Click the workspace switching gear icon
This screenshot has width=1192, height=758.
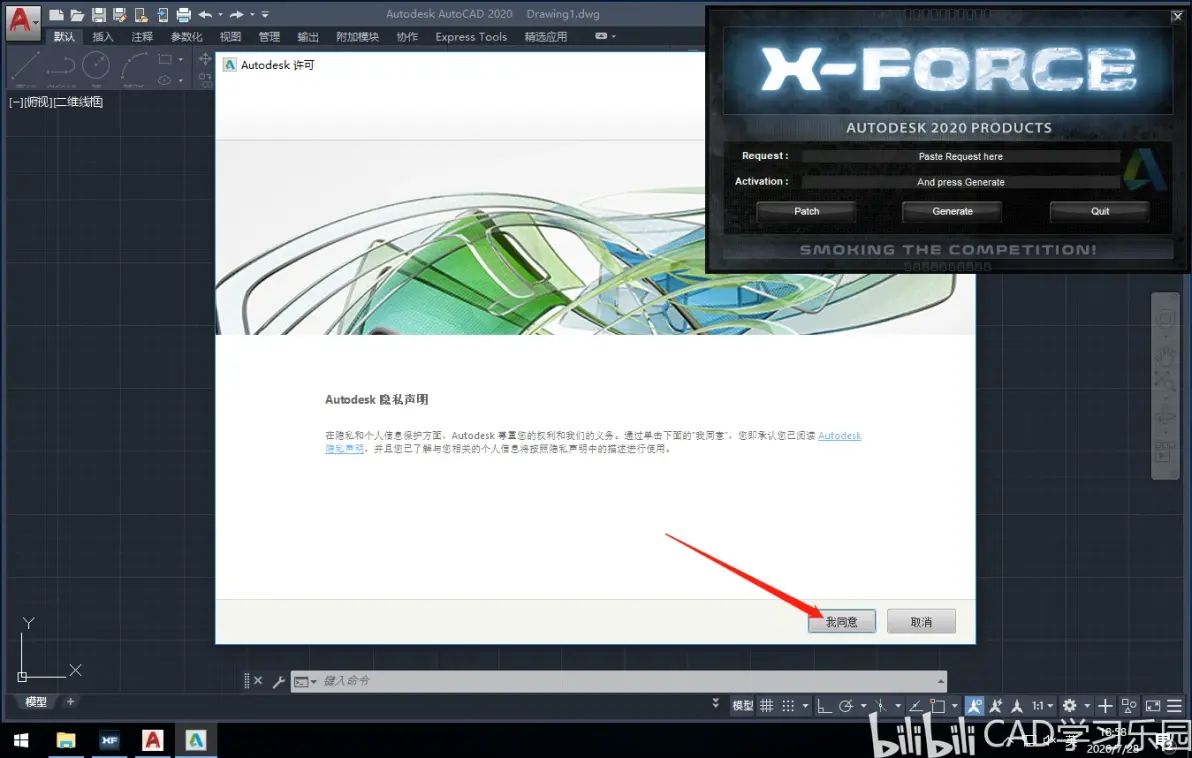(x=1070, y=706)
